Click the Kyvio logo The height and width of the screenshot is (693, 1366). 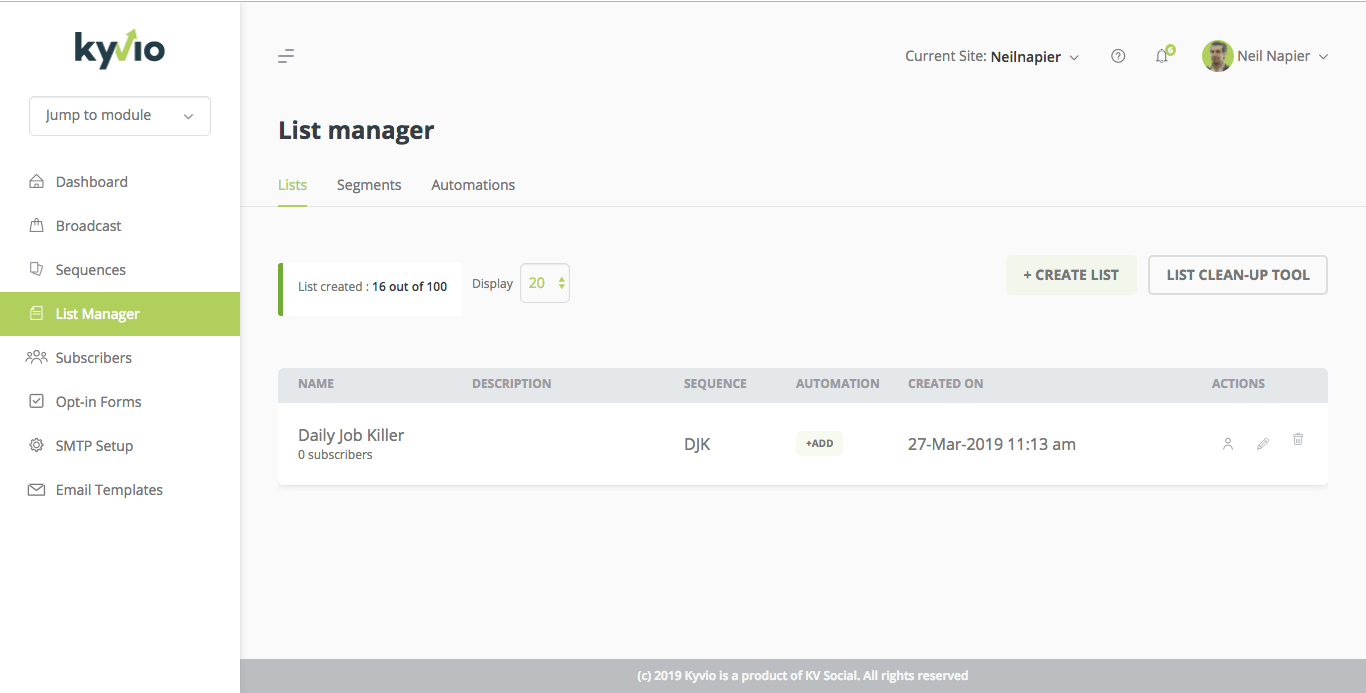(x=120, y=48)
